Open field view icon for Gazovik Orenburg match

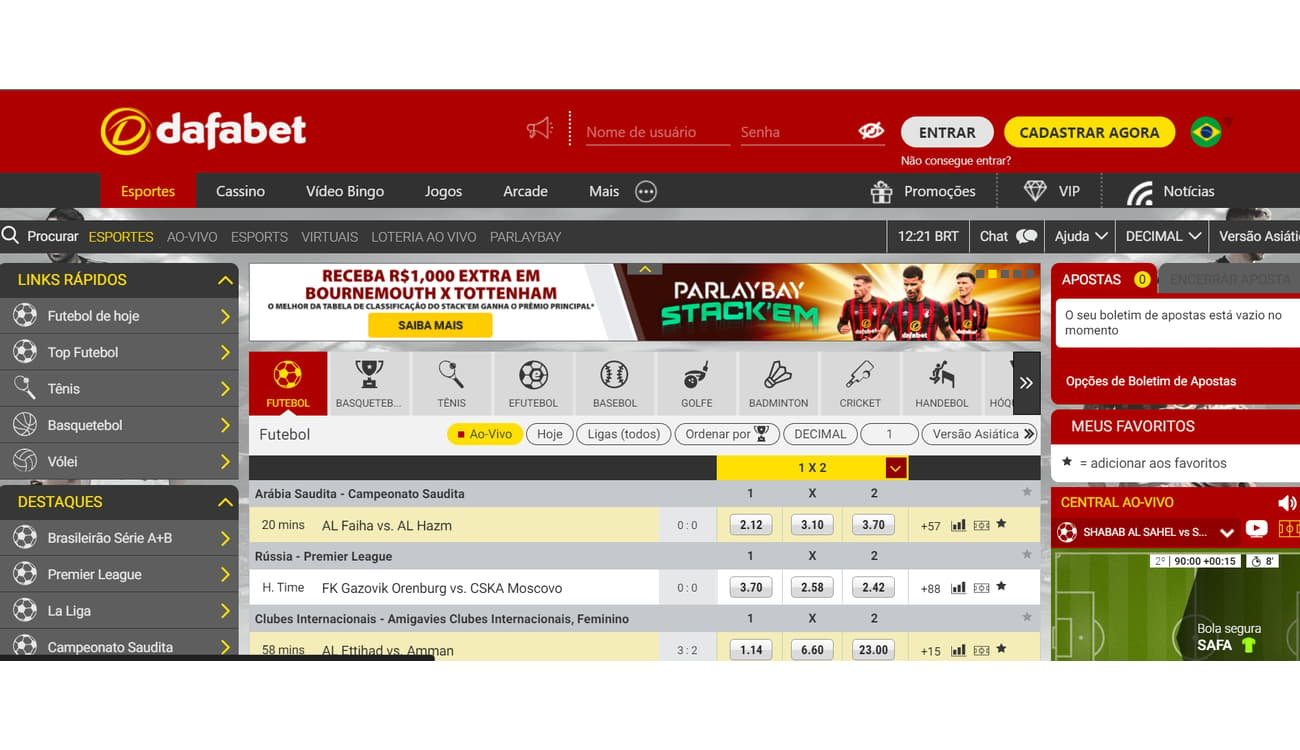tap(981, 587)
